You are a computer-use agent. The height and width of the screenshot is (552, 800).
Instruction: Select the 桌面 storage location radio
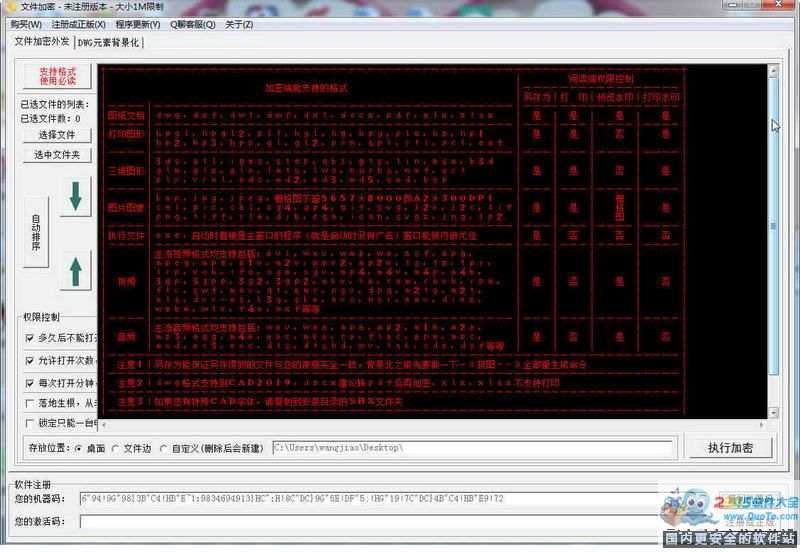click(79, 448)
